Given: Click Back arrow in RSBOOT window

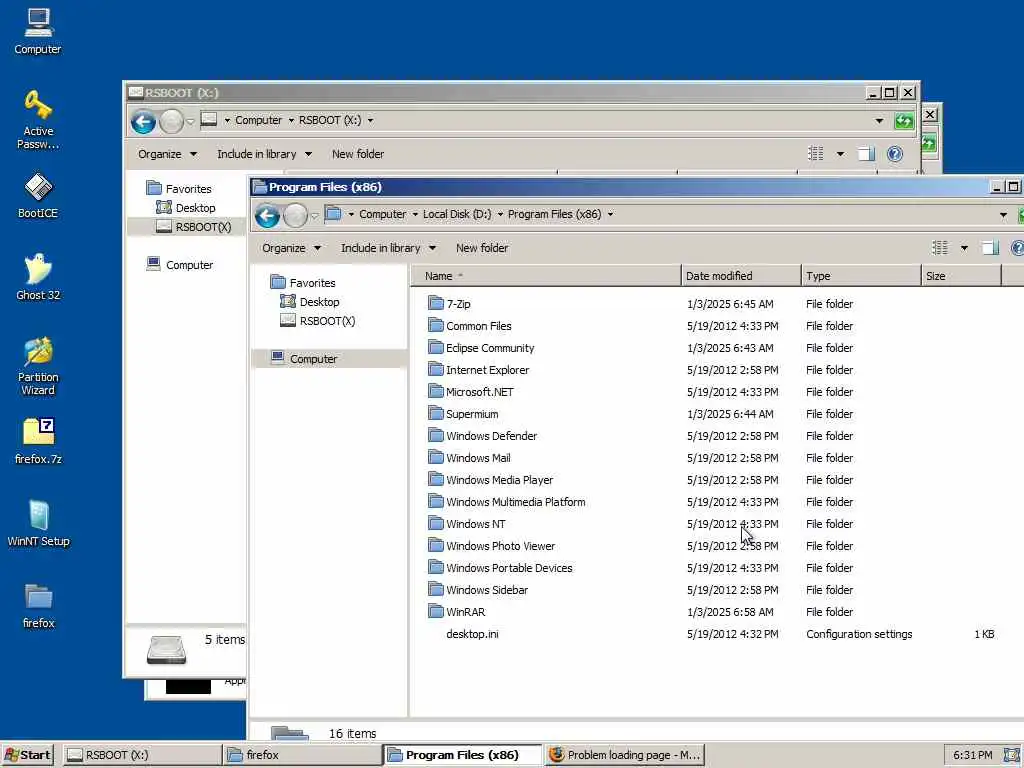Looking at the screenshot, I should click(143, 121).
